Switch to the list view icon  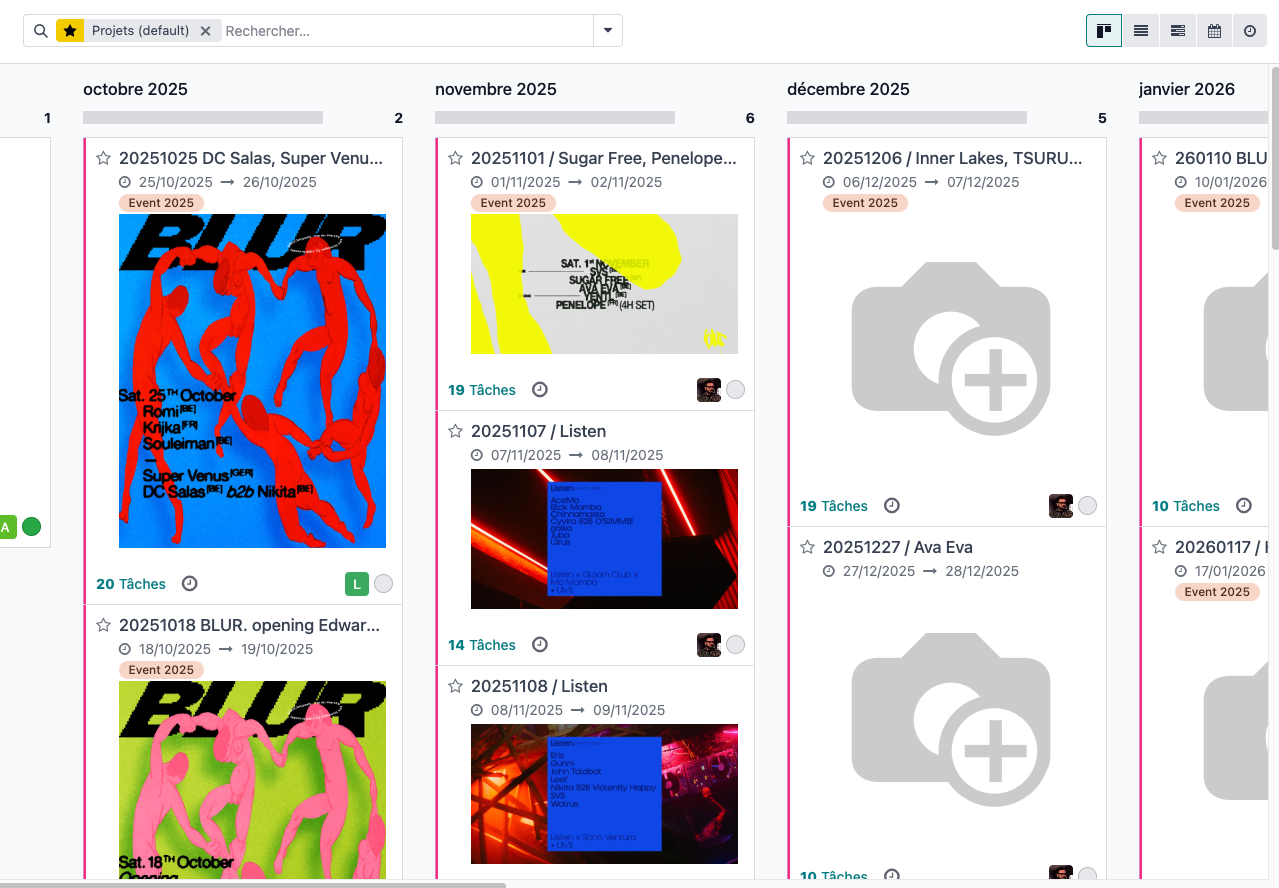click(1141, 30)
